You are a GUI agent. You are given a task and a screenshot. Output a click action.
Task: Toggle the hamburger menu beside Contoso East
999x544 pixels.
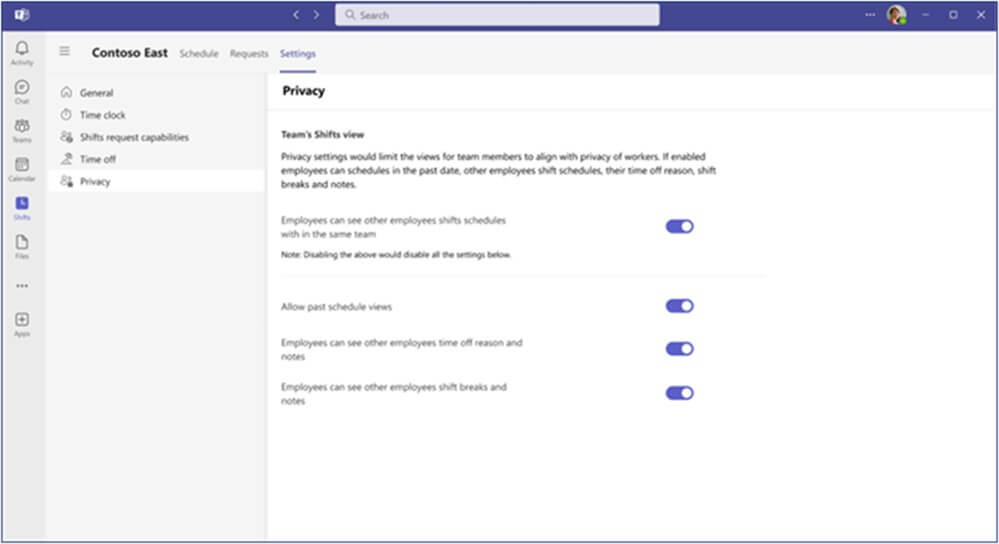pyautogui.click(x=64, y=51)
